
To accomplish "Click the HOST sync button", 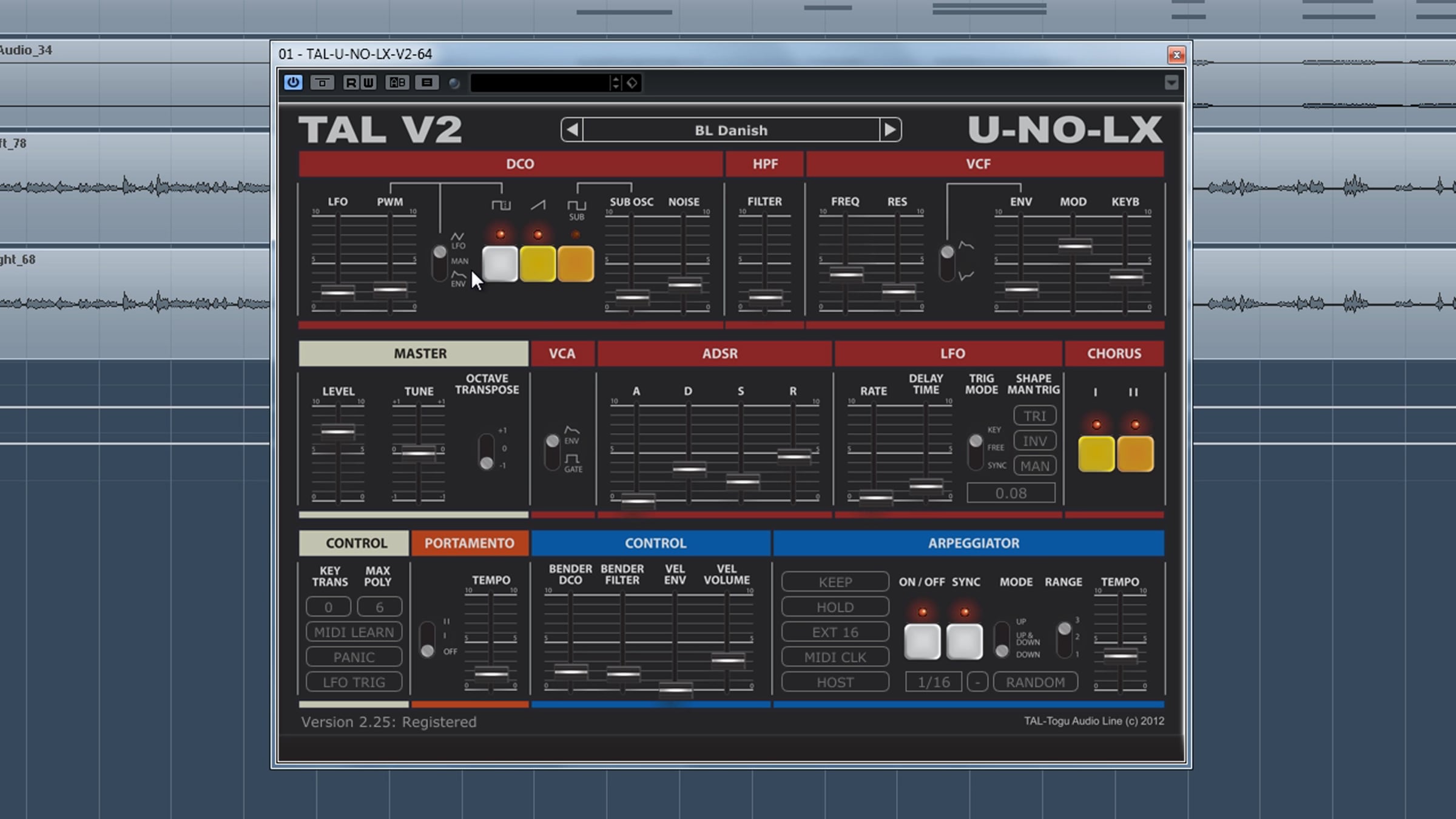I will pyautogui.click(x=835, y=682).
